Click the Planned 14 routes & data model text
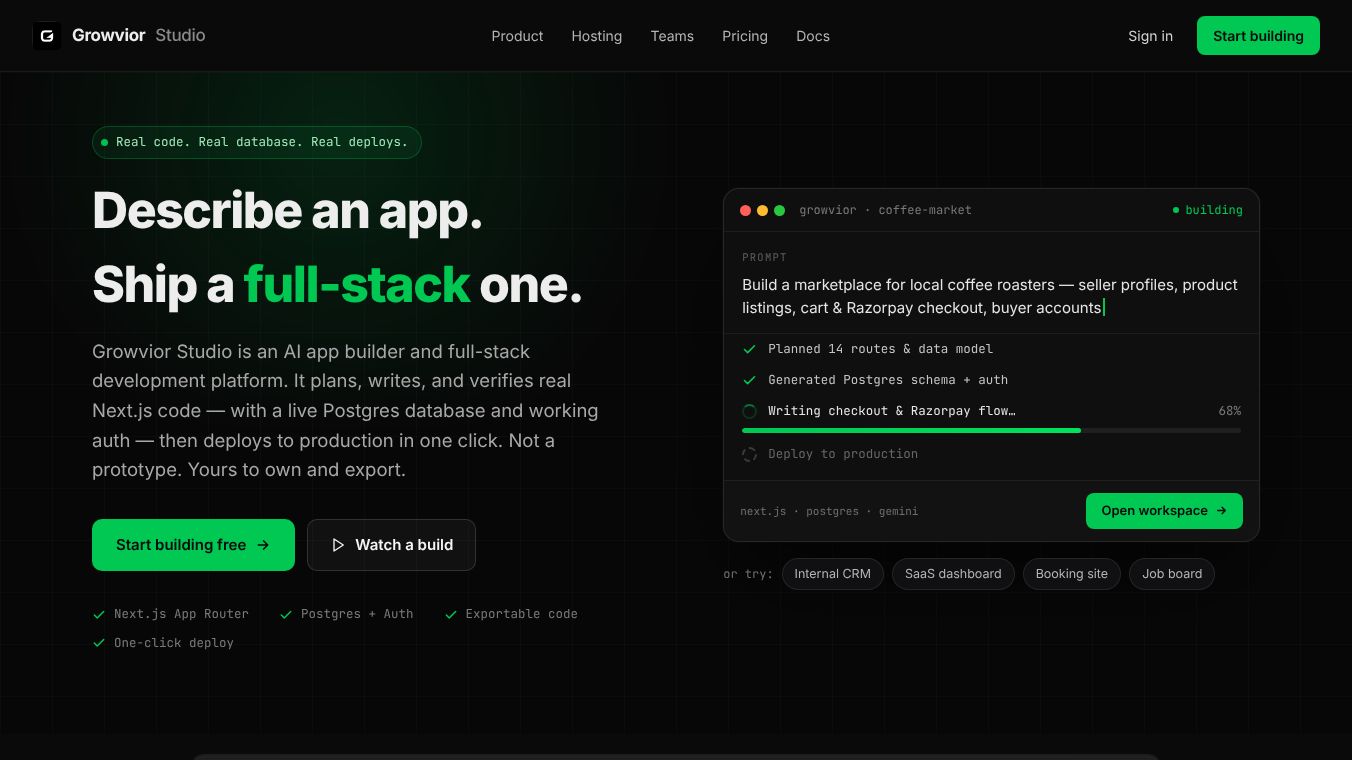Screen dimensions: 1352x760 880,349
